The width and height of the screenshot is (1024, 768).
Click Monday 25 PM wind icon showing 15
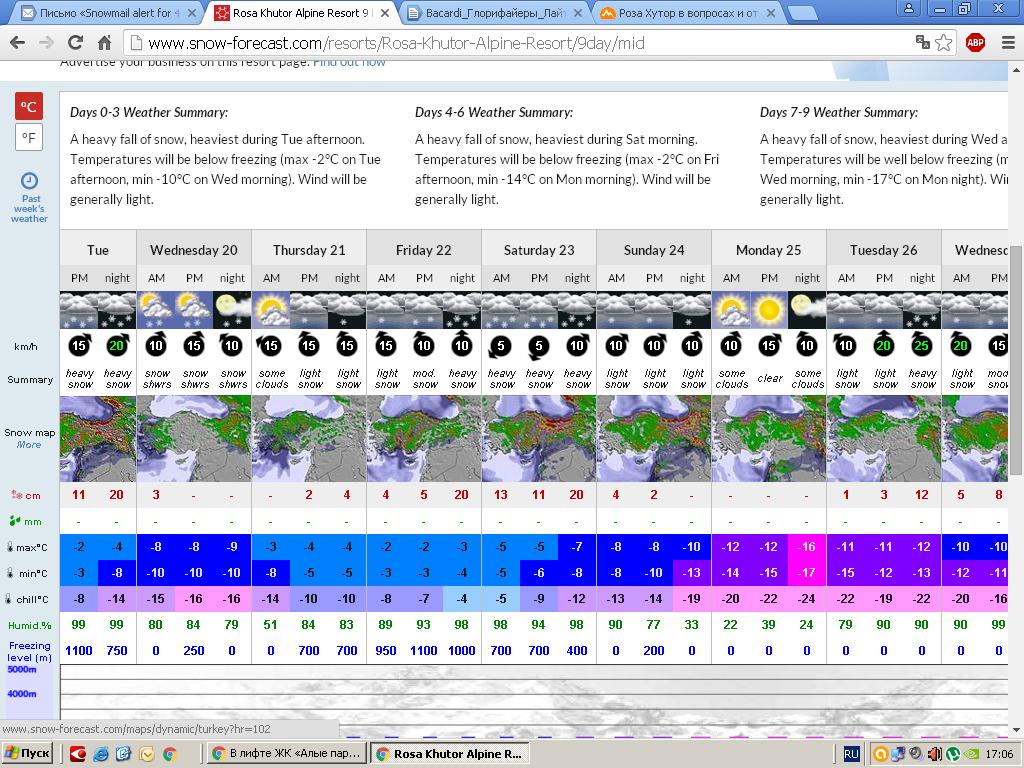[x=769, y=345]
